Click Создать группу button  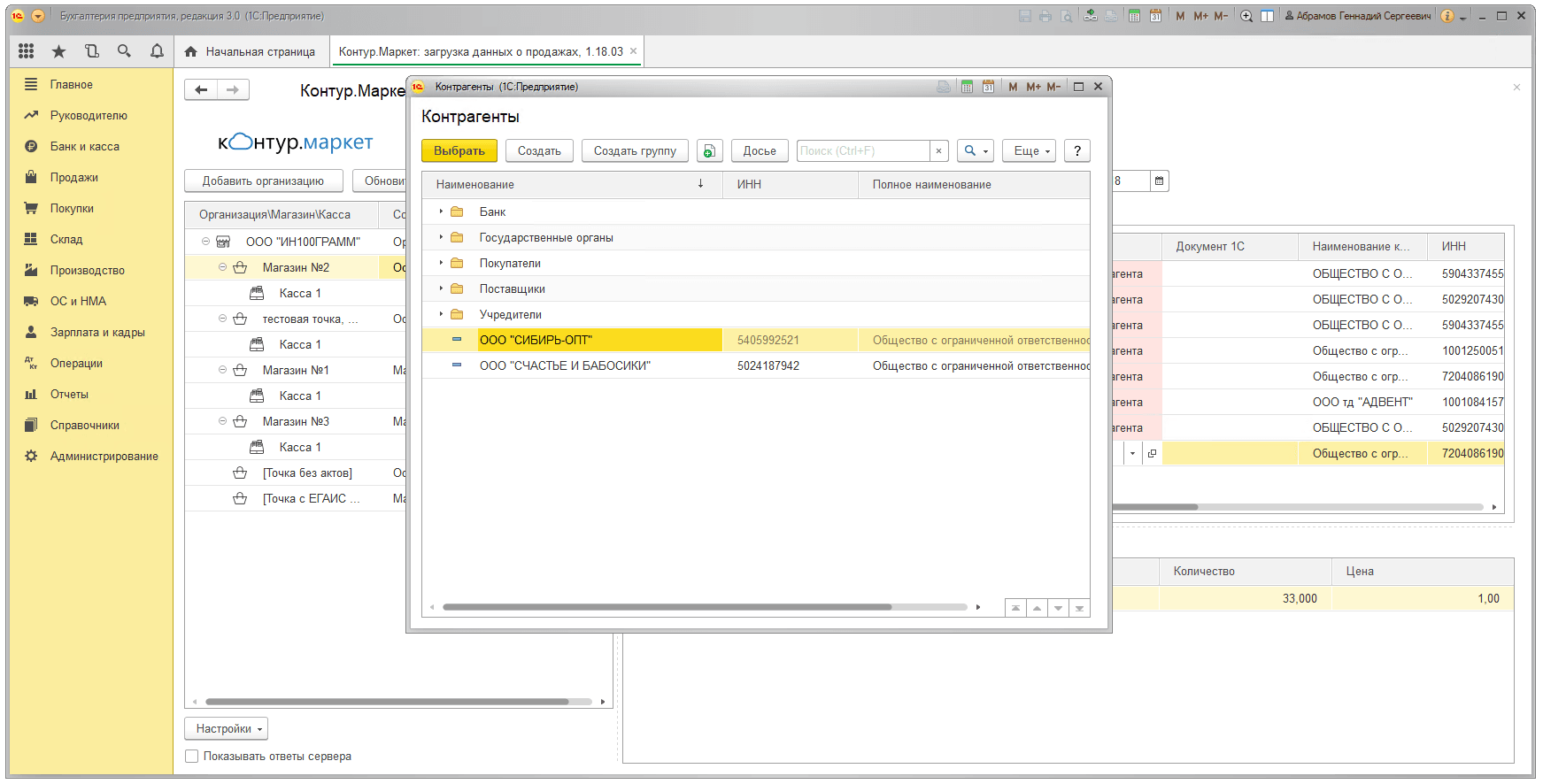tap(635, 151)
